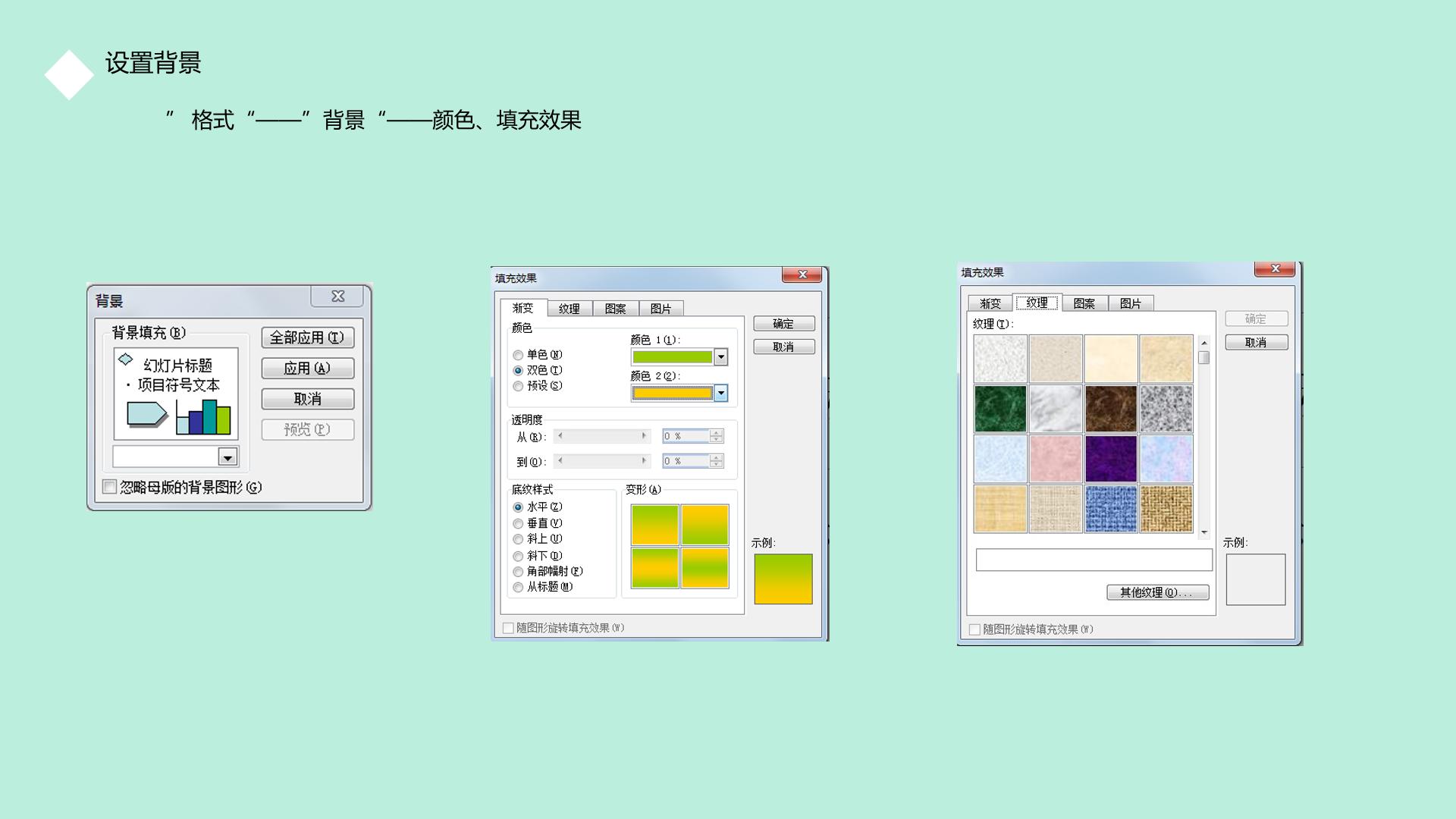Select the top-left gradient variant

(655, 525)
